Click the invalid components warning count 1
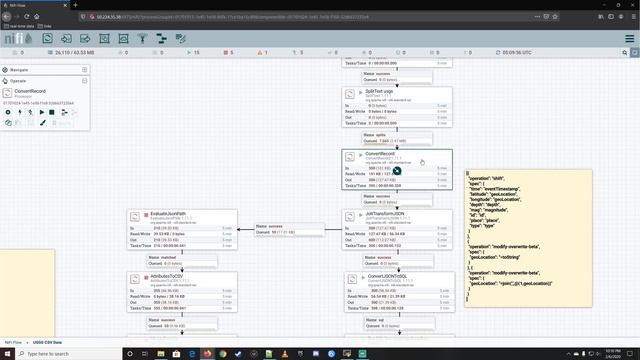 click(262, 53)
